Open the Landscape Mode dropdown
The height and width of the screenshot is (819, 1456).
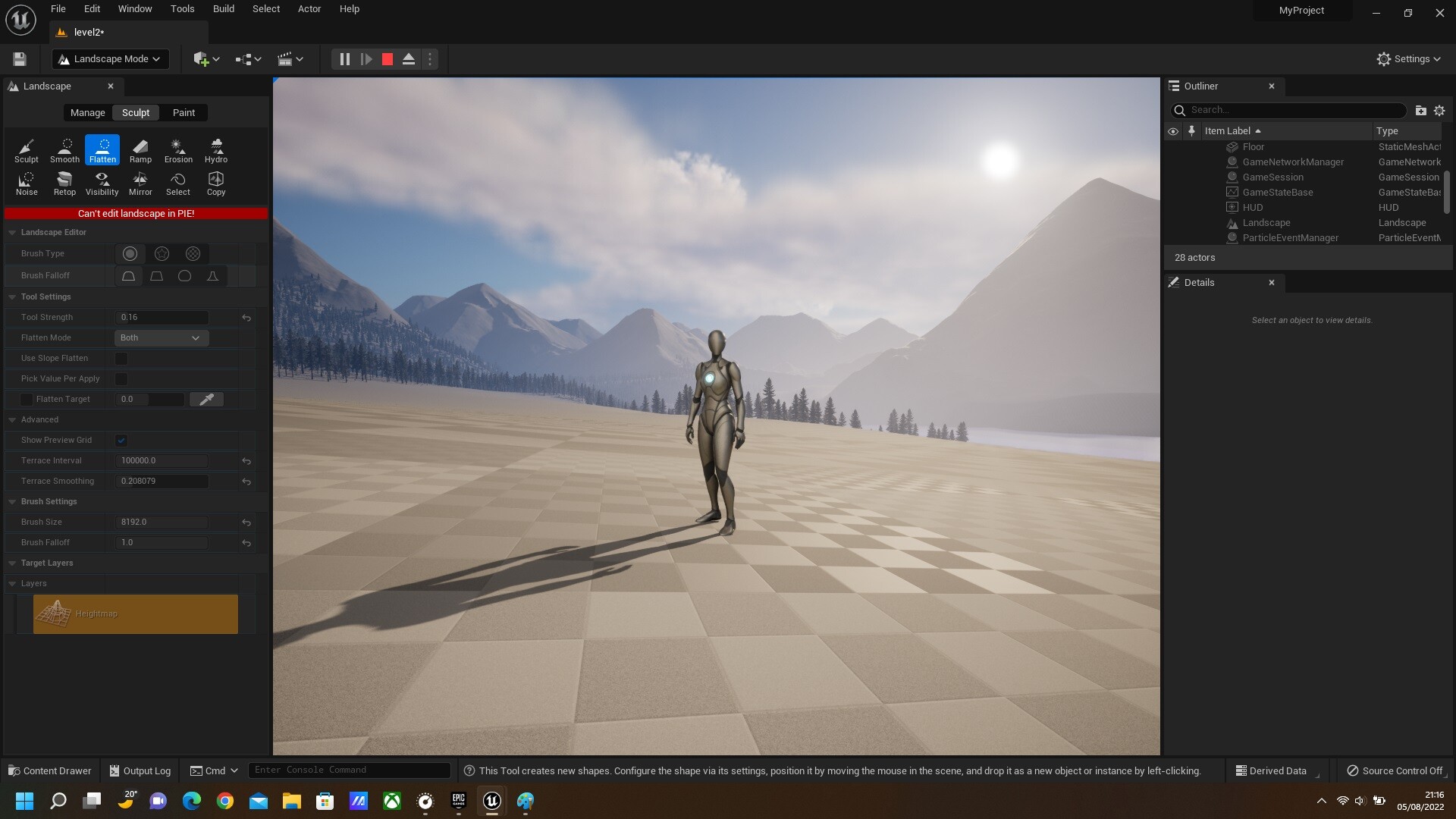pyautogui.click(x=110, y=59)
